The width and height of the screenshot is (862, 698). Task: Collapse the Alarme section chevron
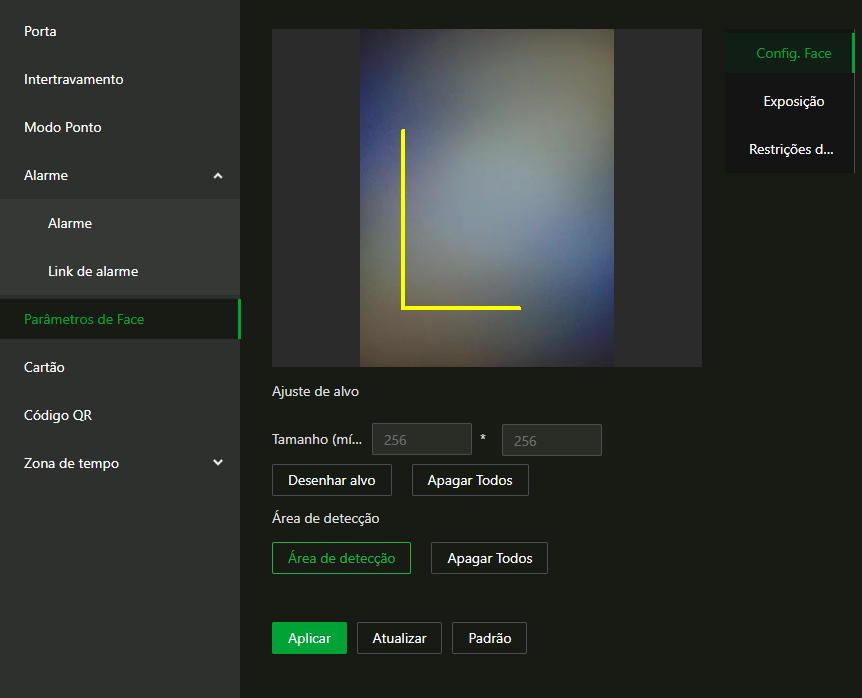(x=218, y=176)
